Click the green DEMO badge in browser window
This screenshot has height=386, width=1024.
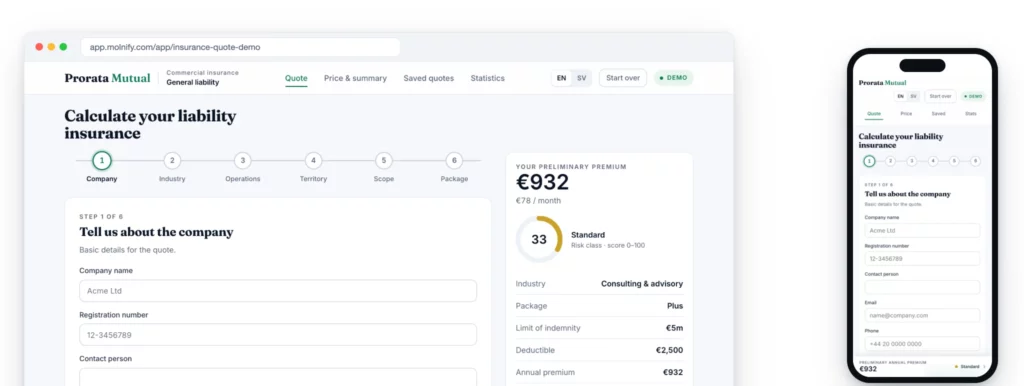pos(673,78)
